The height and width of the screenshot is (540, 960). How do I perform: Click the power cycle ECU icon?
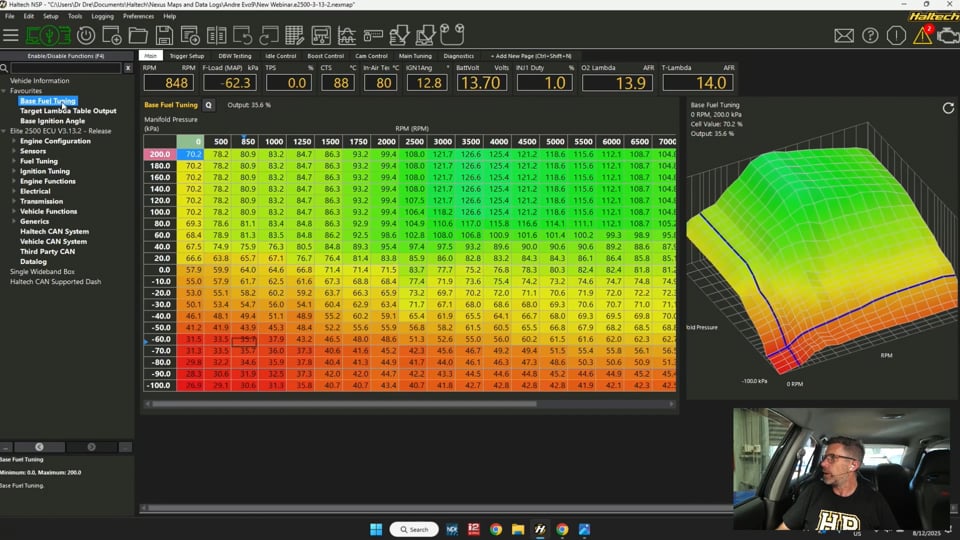[x=86, y=36]
